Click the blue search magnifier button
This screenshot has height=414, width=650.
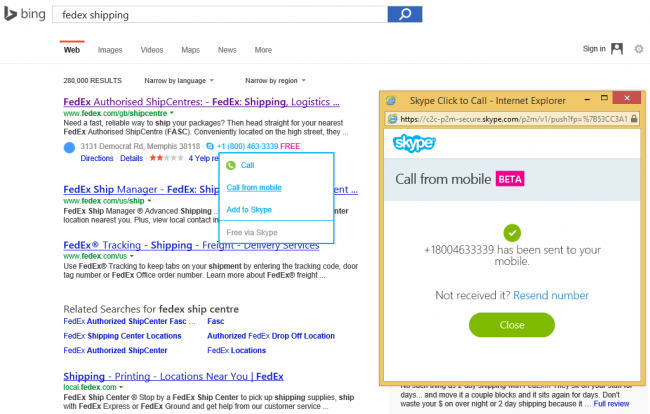click(405, 14)
